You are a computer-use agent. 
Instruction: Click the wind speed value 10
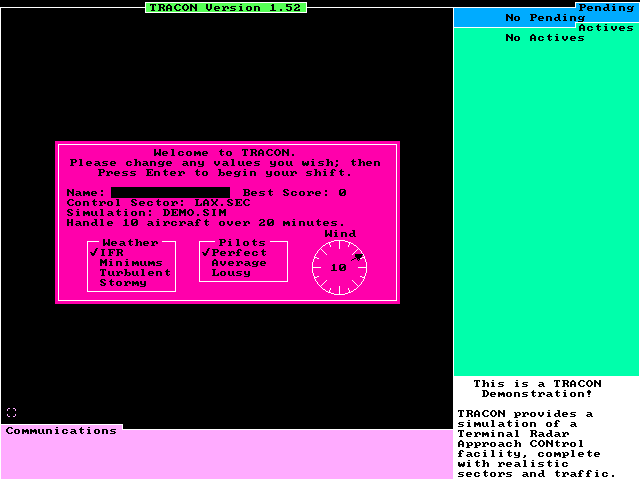pos(338,268)
